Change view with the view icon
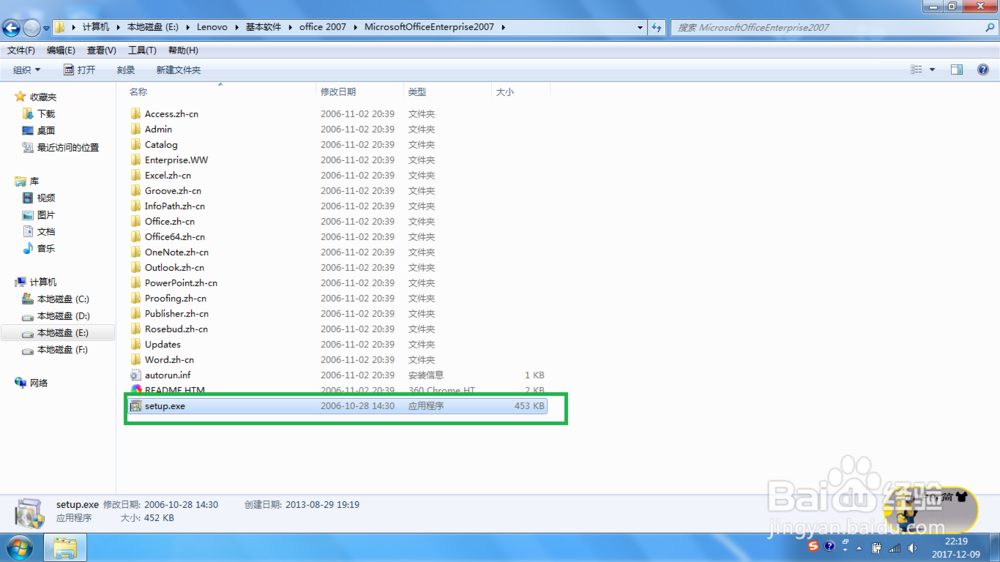This screenshot has height=562, width=1000. (x=916, y=70)
